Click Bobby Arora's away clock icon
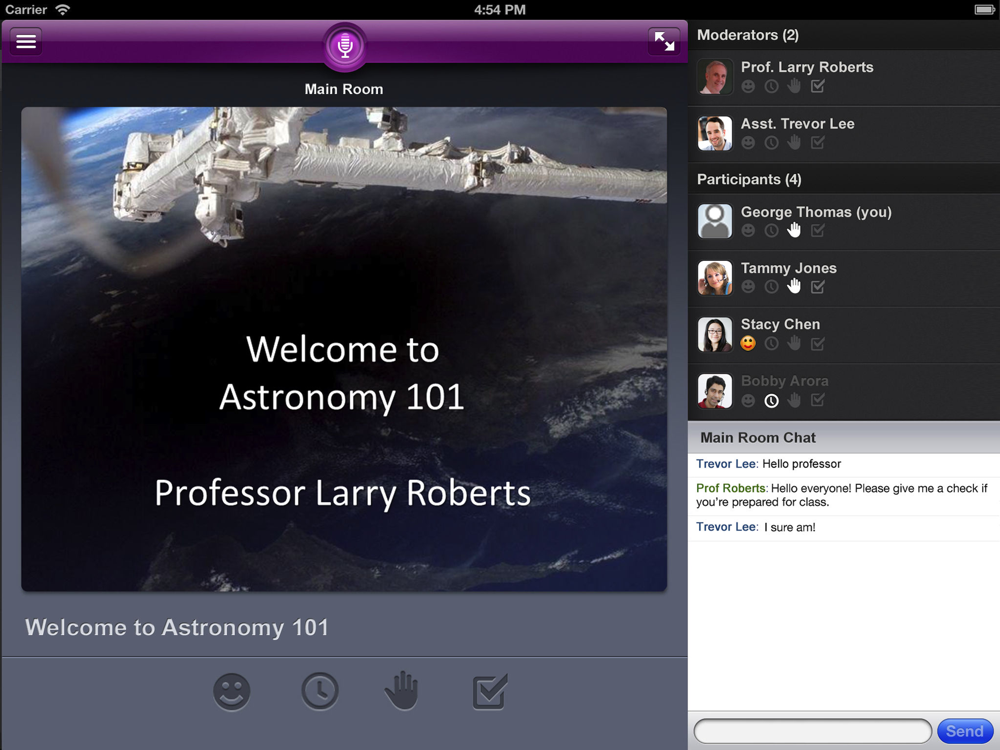This screenshot has width=1000, height=750. [771, 401]
